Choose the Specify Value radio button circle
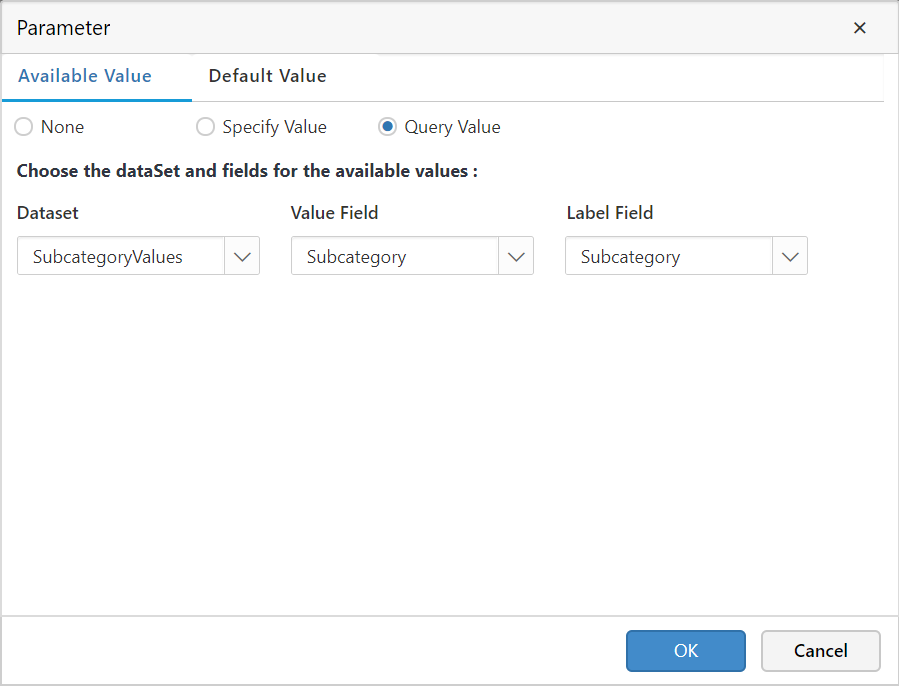 tap(205, 127)
